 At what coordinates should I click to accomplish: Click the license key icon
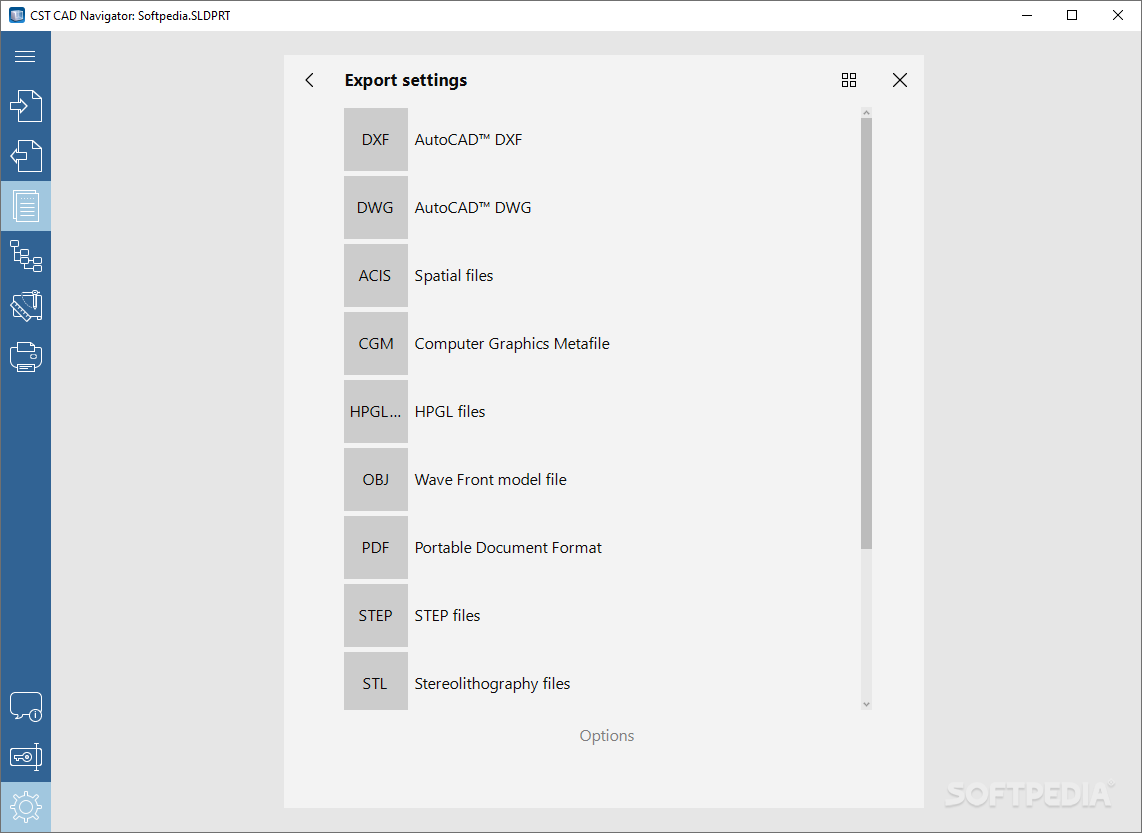[x=25, y=757]
